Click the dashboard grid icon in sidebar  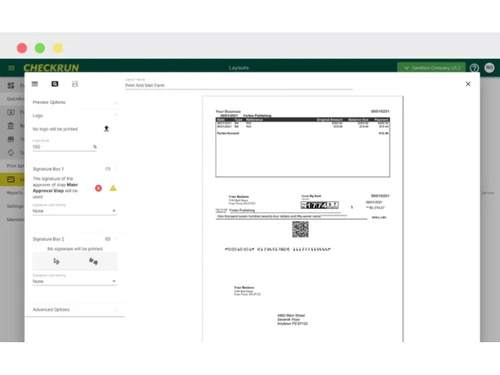click(11, 86)
